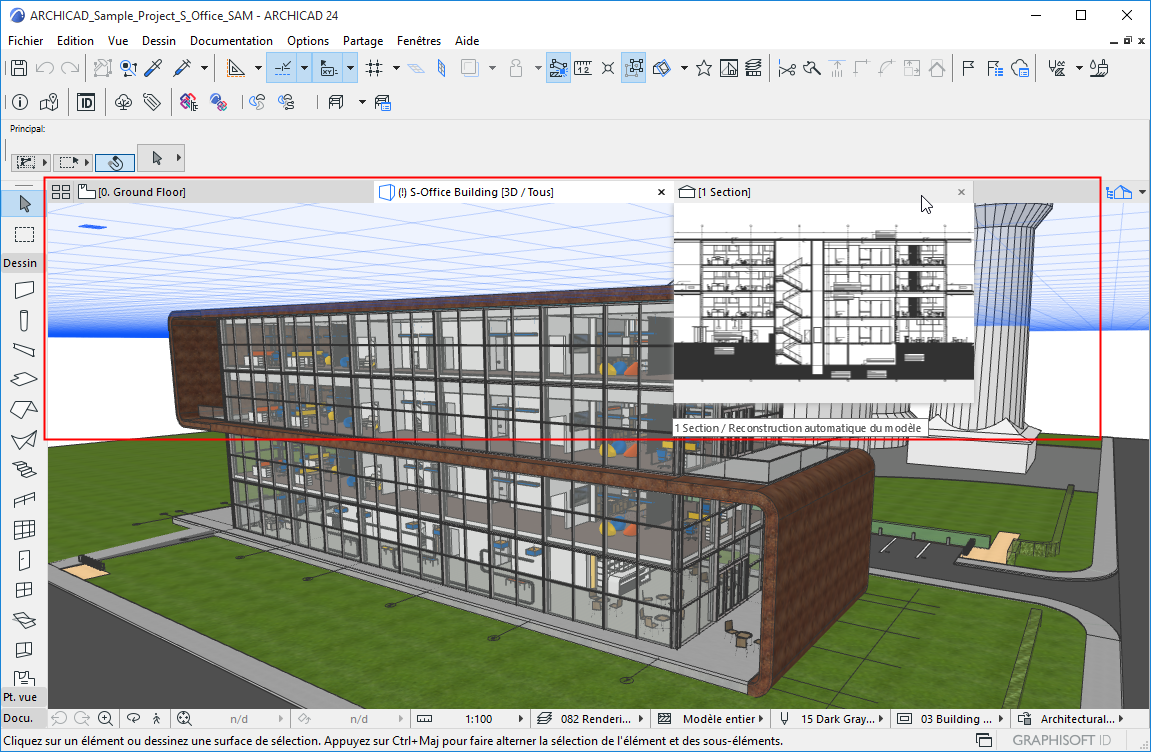The height and width of the screenshot is (752, 1151).
Task: Open Favorites with the star icon
Action: [704, 68]
